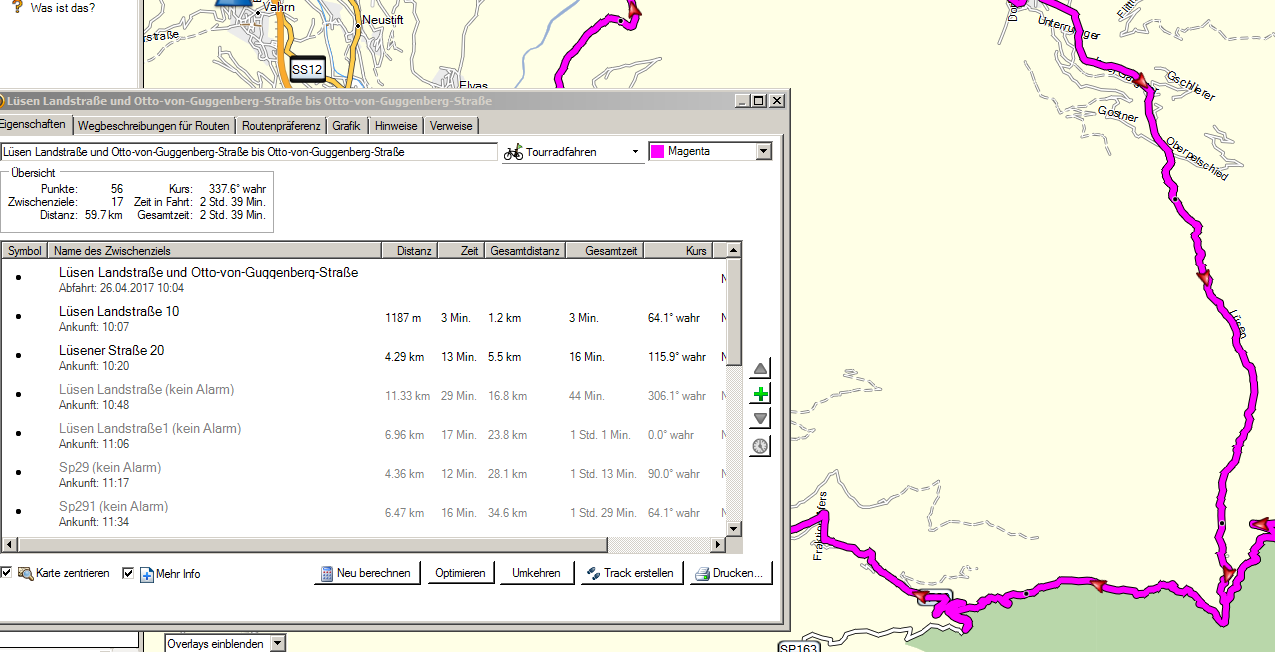The width and height of the screenshot is (1275, 652).
Task: Click the route name input field
Action: point(248,152)
